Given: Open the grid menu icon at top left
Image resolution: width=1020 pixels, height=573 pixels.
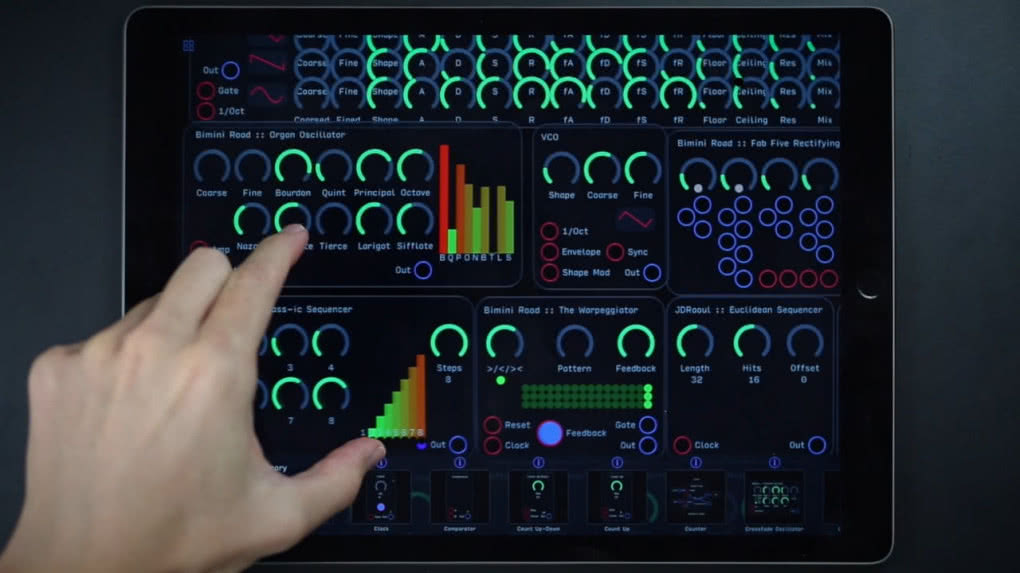Looking at the screenshot, I should [189, 46].
